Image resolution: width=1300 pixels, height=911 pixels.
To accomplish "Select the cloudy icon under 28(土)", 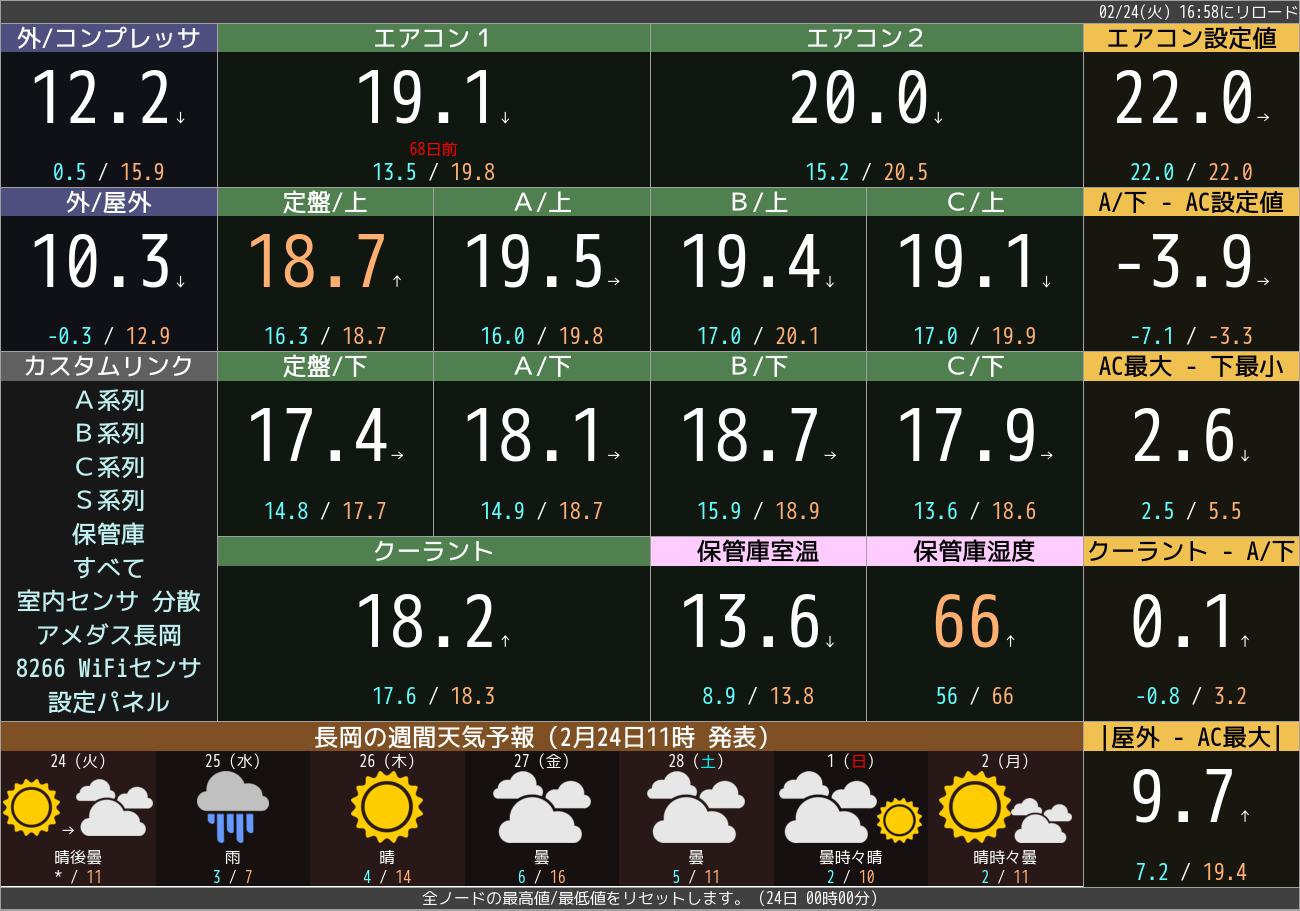I will (x=695, y=810).
